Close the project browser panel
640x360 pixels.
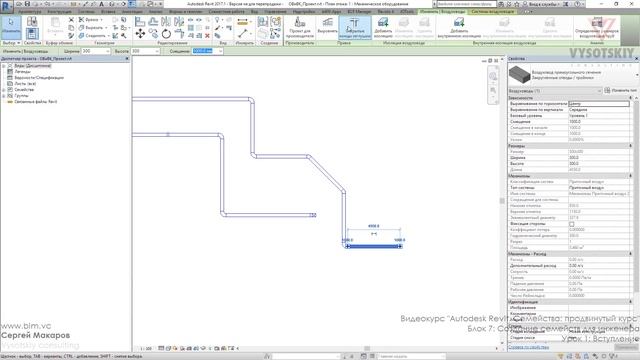coord(127,59)
